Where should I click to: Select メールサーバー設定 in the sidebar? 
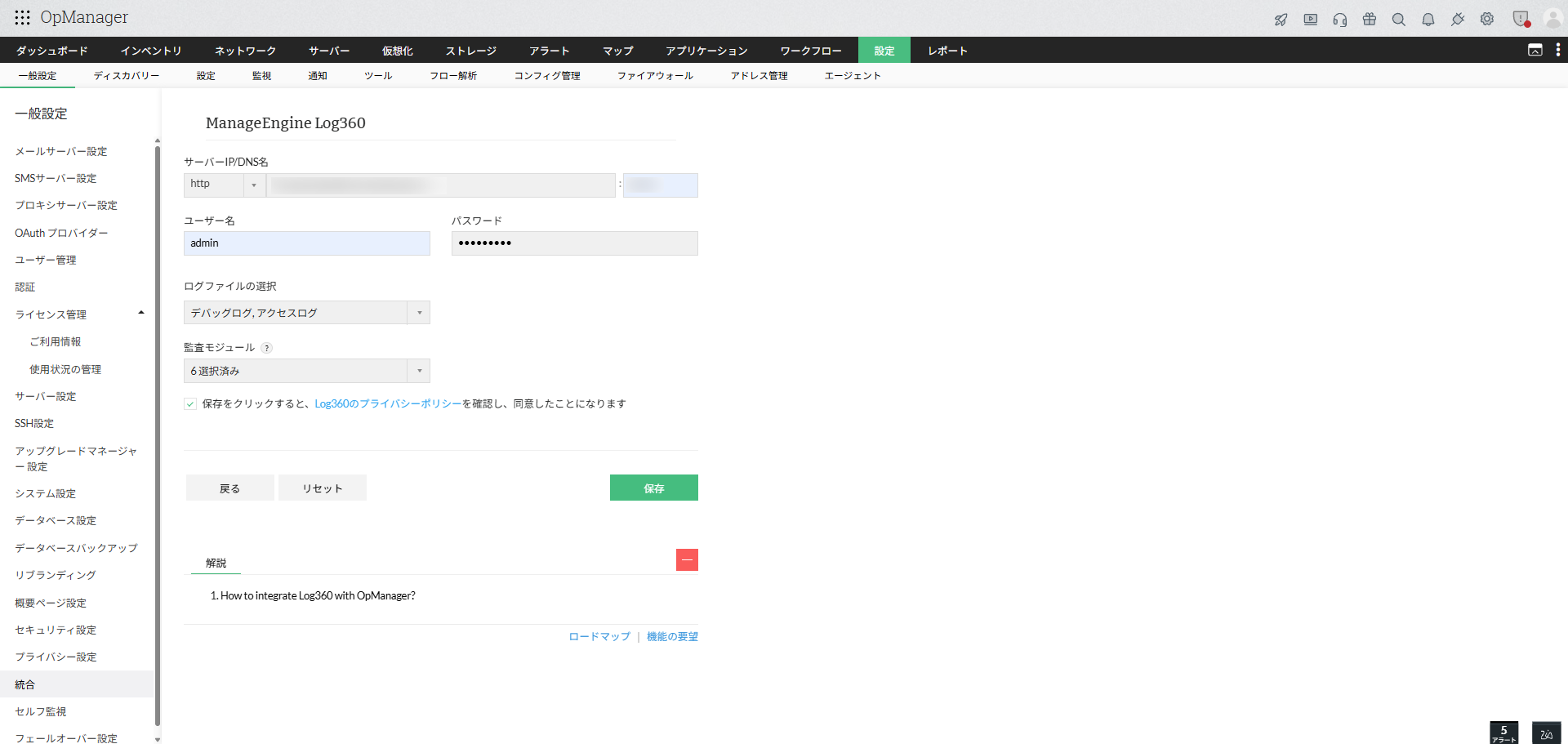[x=61, y=152]
